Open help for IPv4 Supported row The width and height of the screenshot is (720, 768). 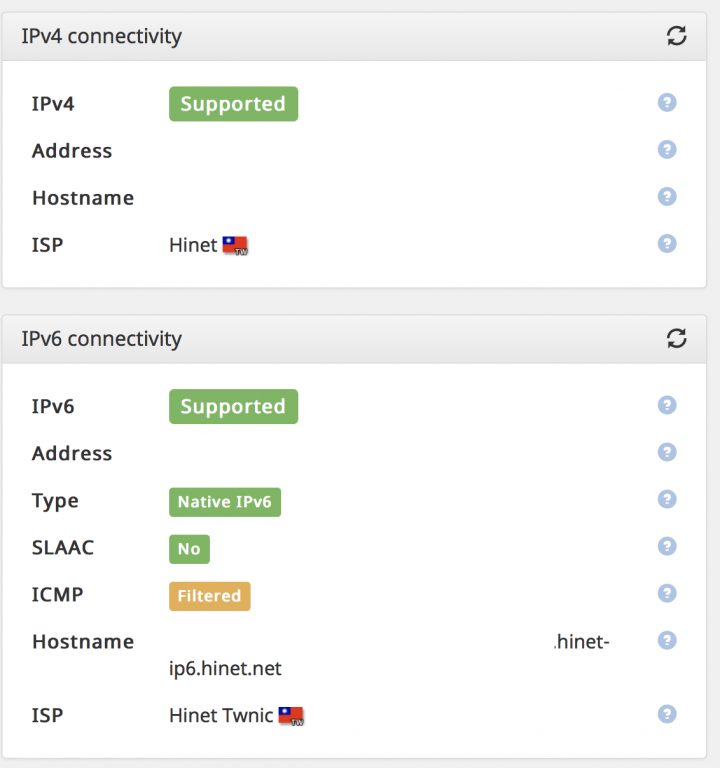[x=667, y=102]
